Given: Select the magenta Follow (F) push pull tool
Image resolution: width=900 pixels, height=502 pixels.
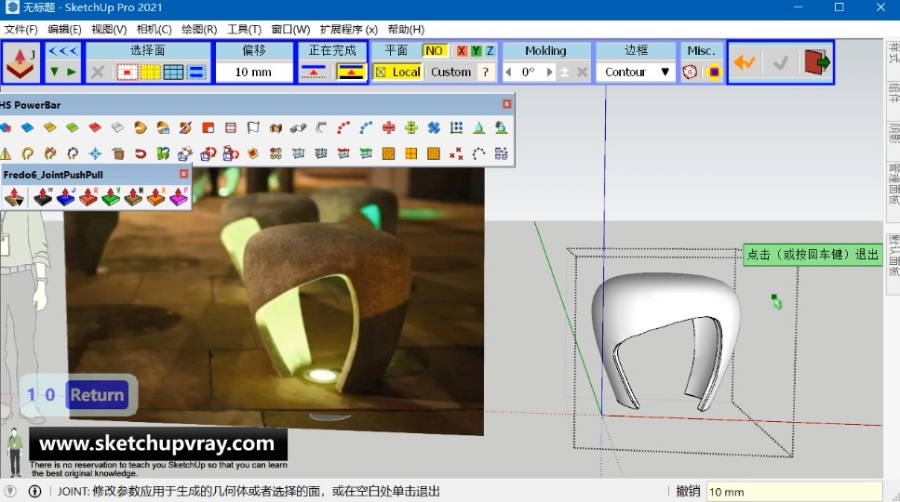Looking at the screenshot, I should point(178,197).
